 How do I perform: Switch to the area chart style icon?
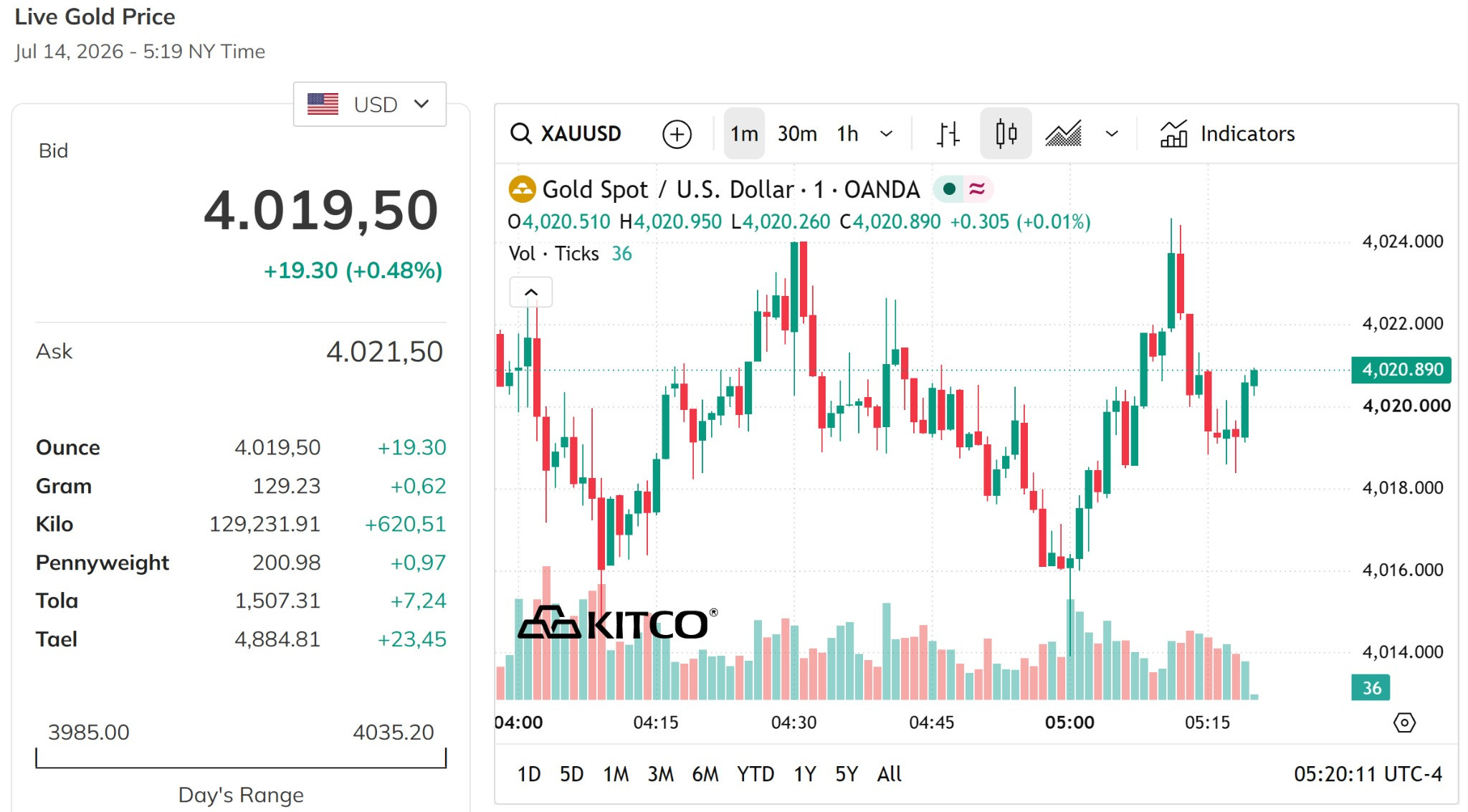pos(1063,133)
